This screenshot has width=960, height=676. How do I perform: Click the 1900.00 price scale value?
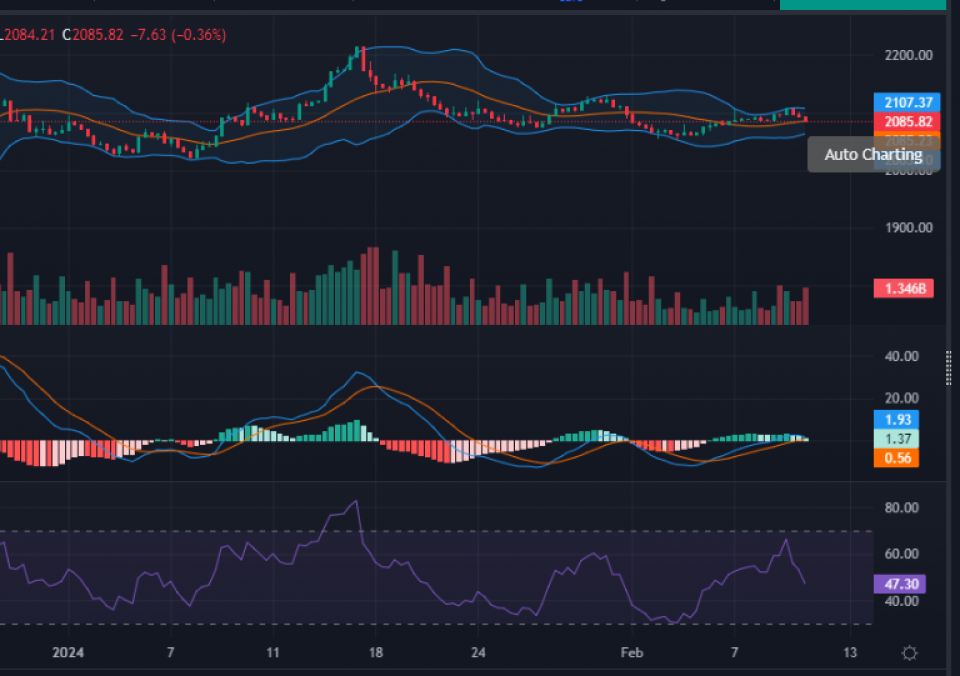(909, 228)
